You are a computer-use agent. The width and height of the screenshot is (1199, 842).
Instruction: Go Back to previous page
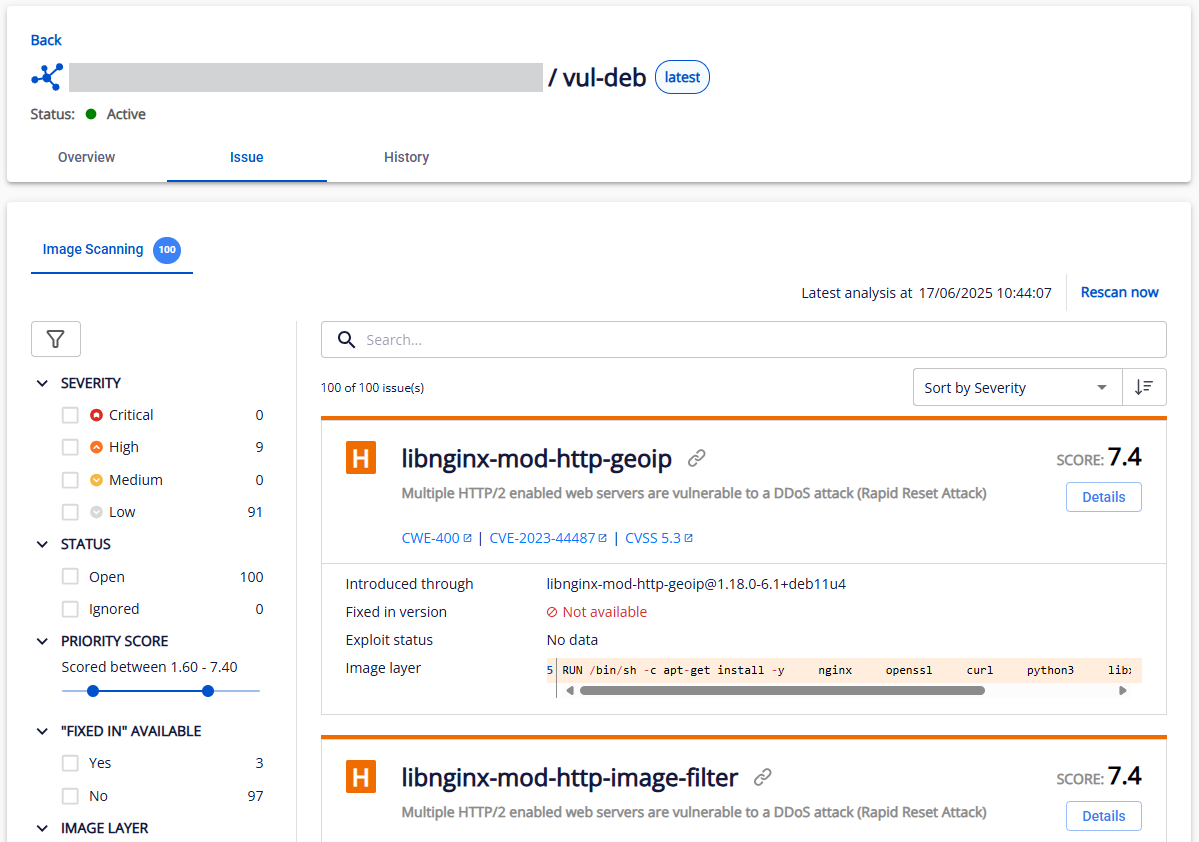46,40
